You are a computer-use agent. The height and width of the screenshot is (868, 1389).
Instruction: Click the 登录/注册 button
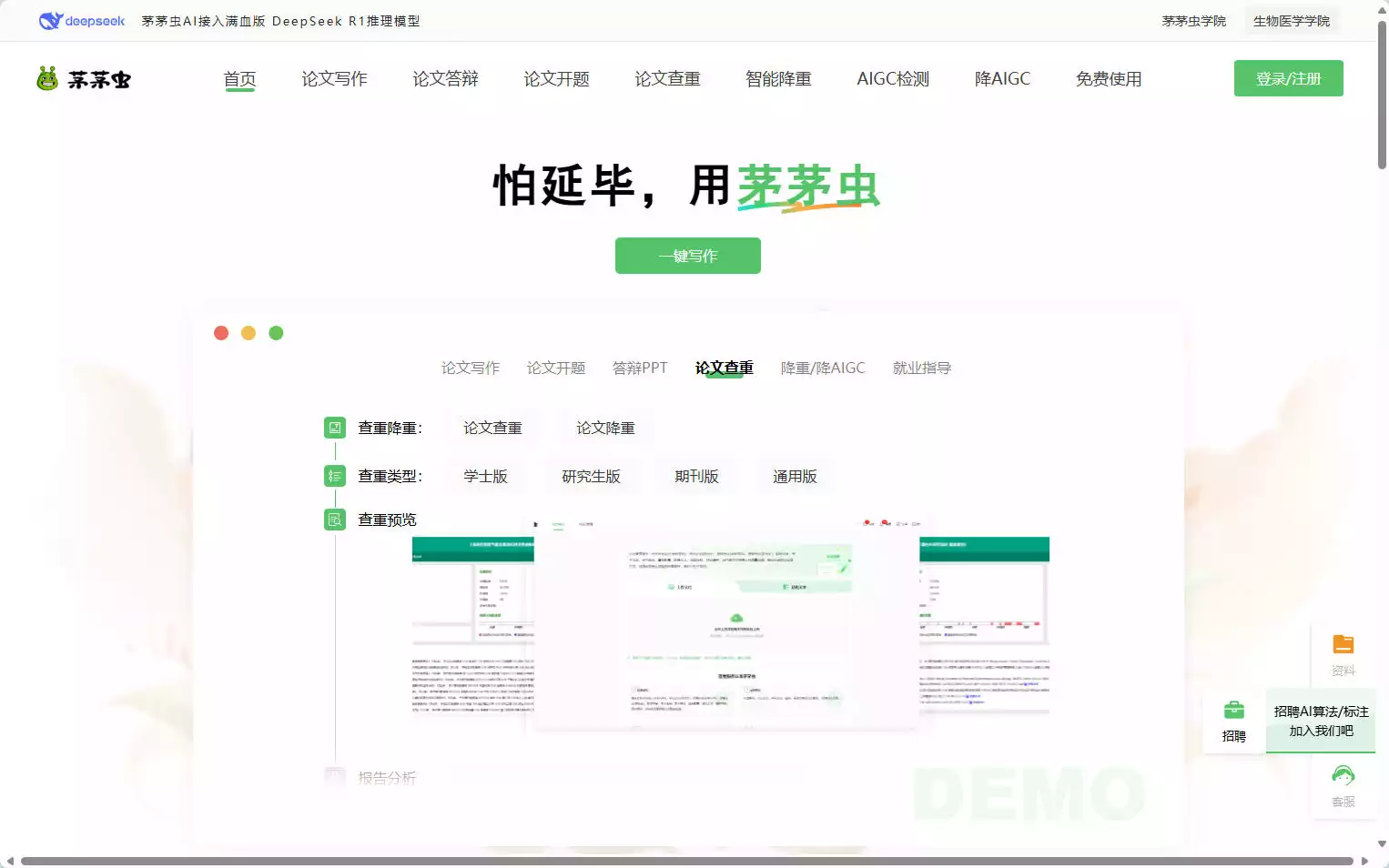point(1288,79)
